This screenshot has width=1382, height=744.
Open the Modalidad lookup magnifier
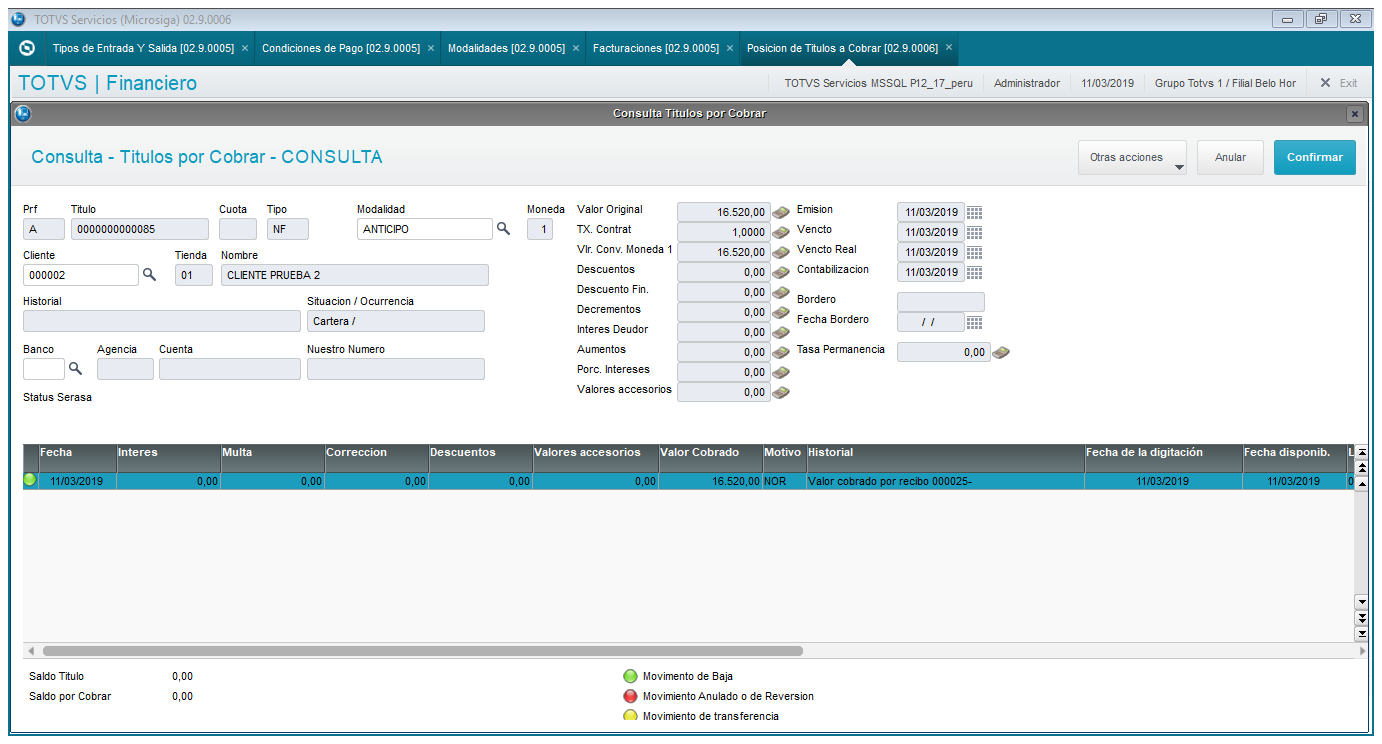[503, 229]
